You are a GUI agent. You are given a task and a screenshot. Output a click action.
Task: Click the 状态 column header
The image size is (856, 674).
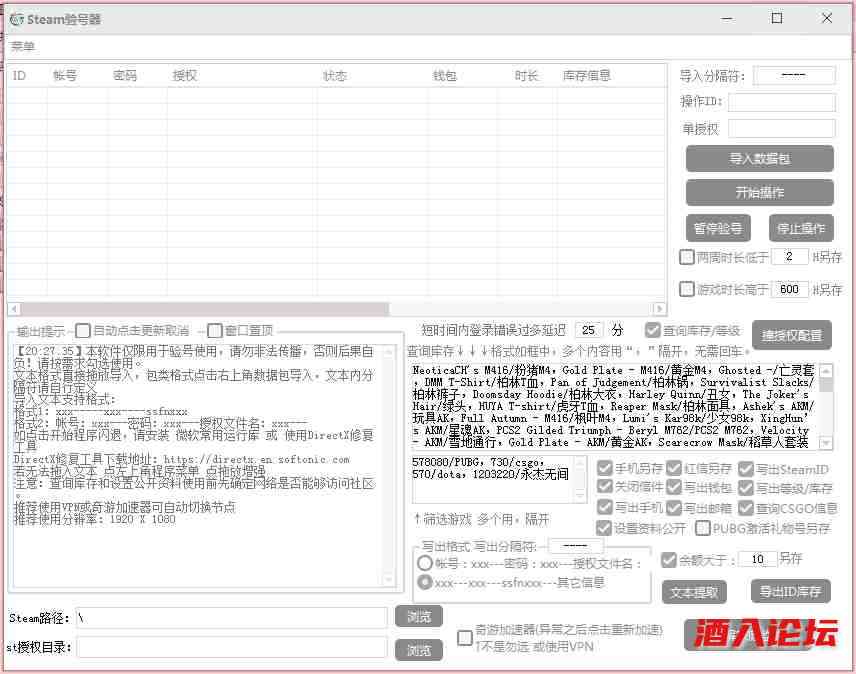tap(335, 76)
